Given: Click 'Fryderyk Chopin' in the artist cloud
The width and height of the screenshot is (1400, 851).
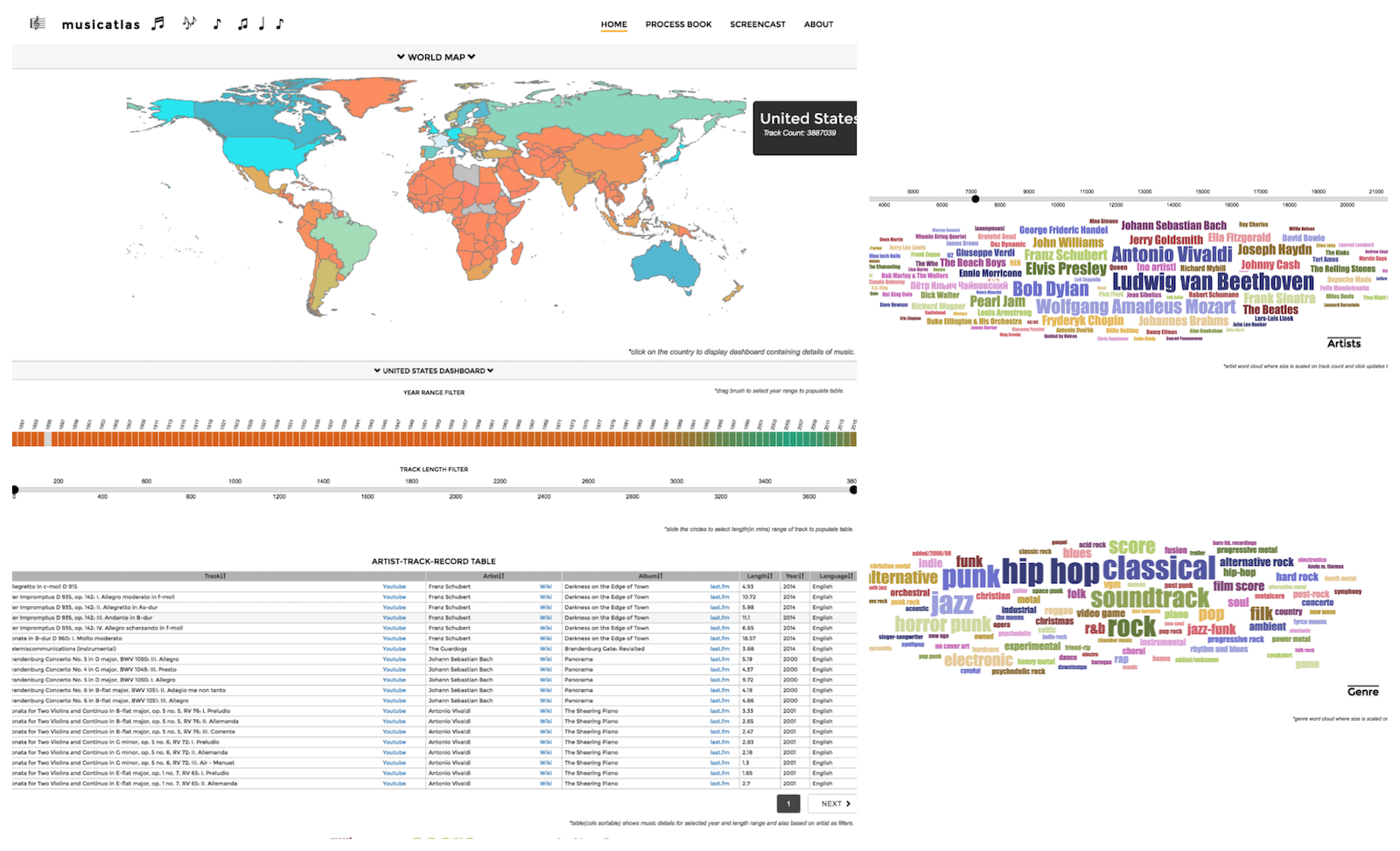Looking at the screenshot, I should click(1082, 321).
